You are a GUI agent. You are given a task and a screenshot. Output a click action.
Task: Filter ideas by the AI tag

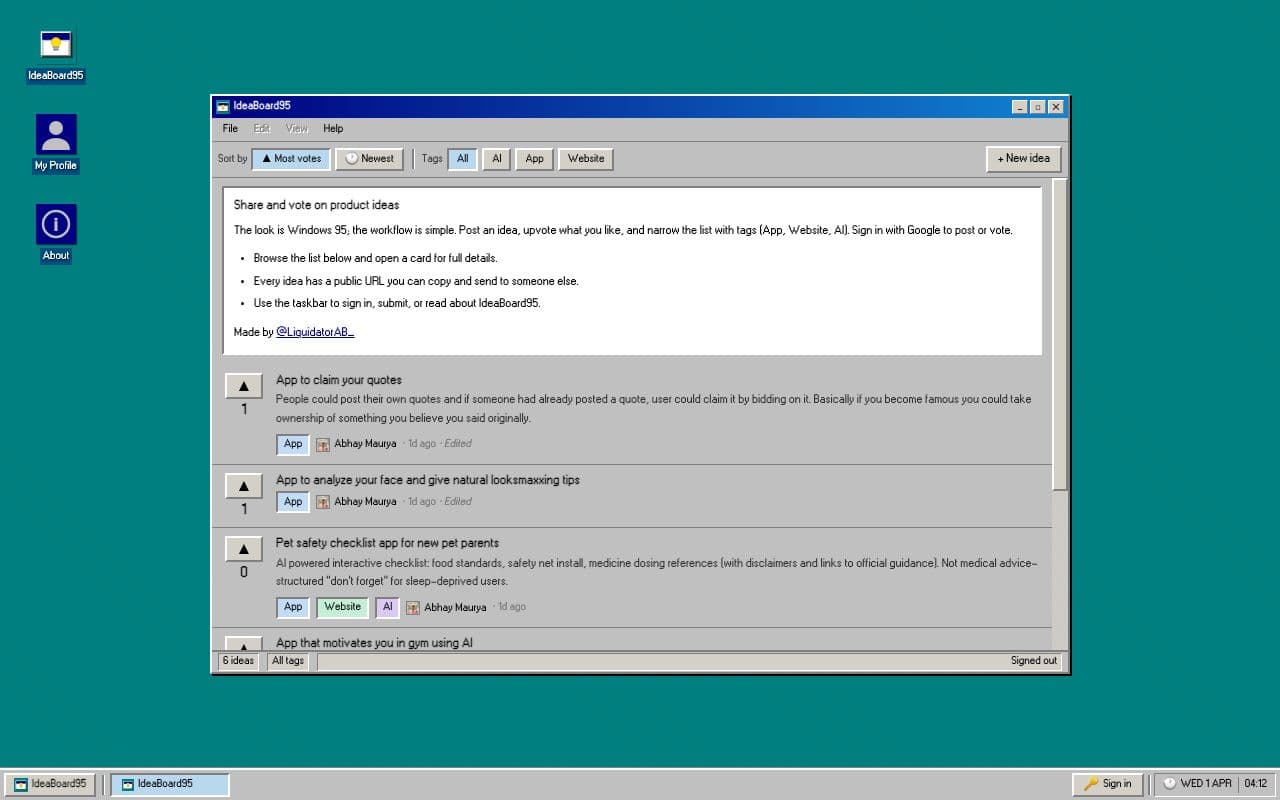pos(496,158)
